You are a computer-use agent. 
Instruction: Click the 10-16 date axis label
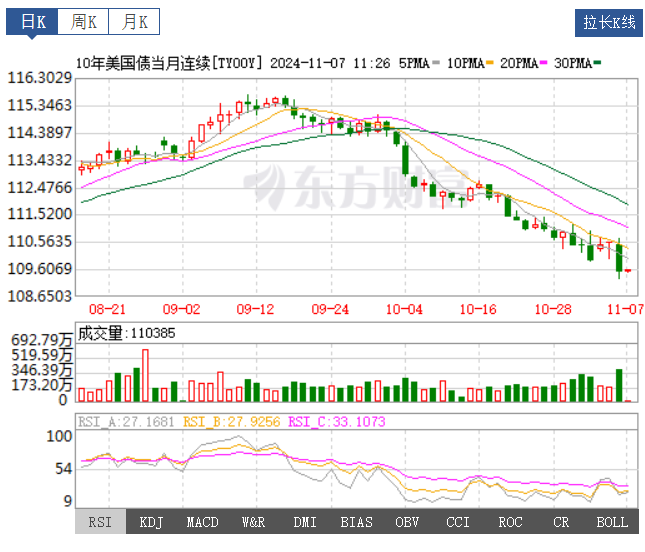coord(478,309)
